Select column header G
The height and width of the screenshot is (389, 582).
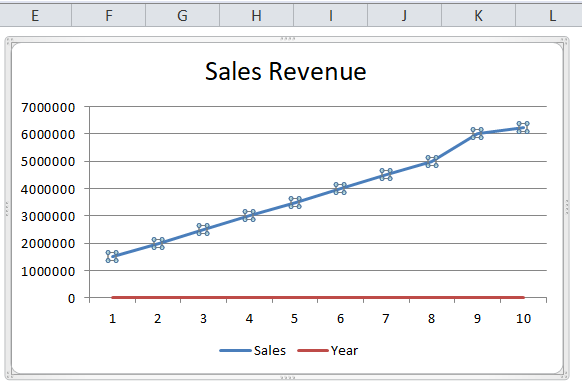point(182,16)
